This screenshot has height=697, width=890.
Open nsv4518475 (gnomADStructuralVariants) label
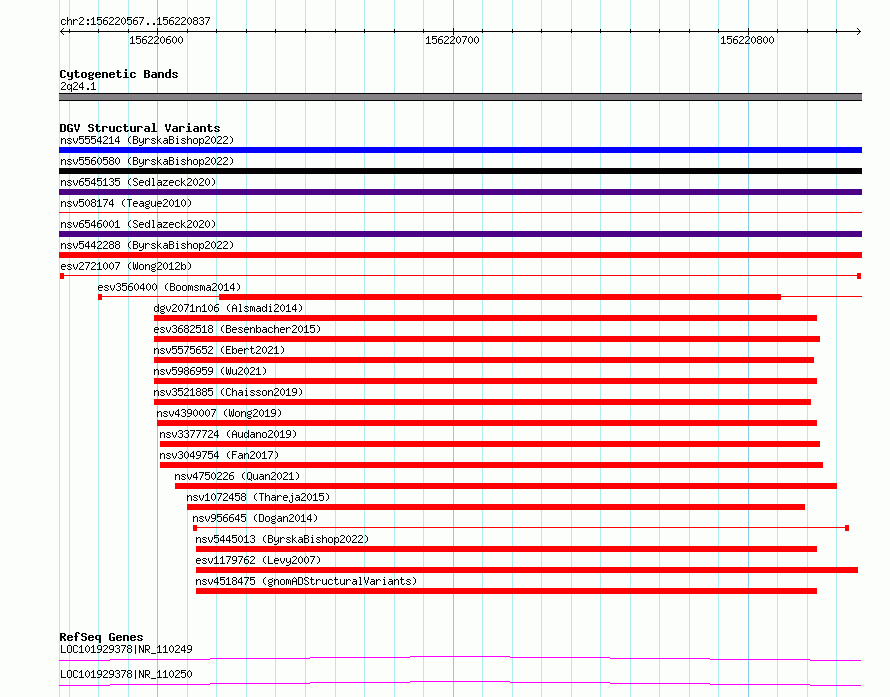coord(307,581)
